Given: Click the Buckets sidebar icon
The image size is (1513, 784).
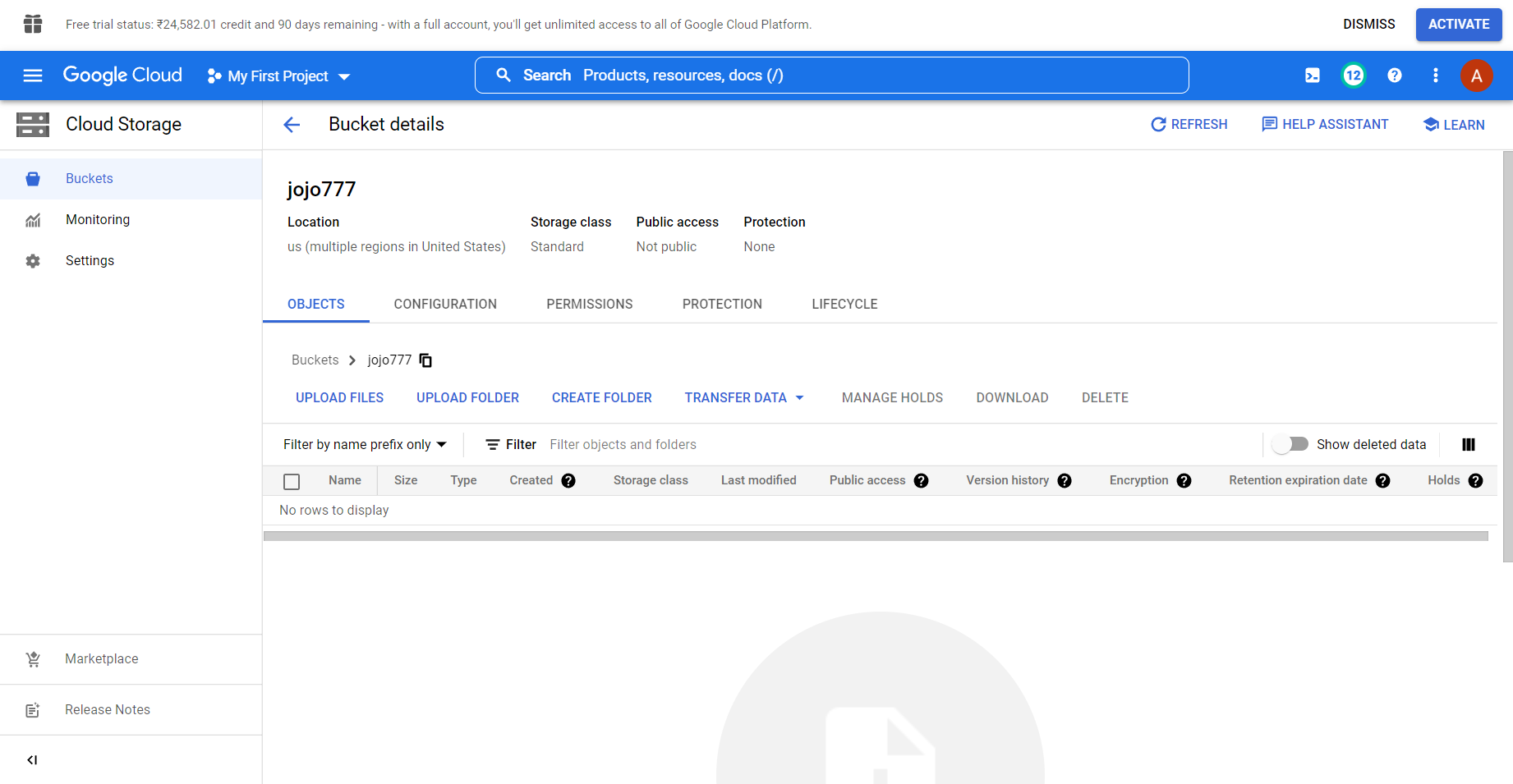Looking at the screenshot, I should (33, 179).
